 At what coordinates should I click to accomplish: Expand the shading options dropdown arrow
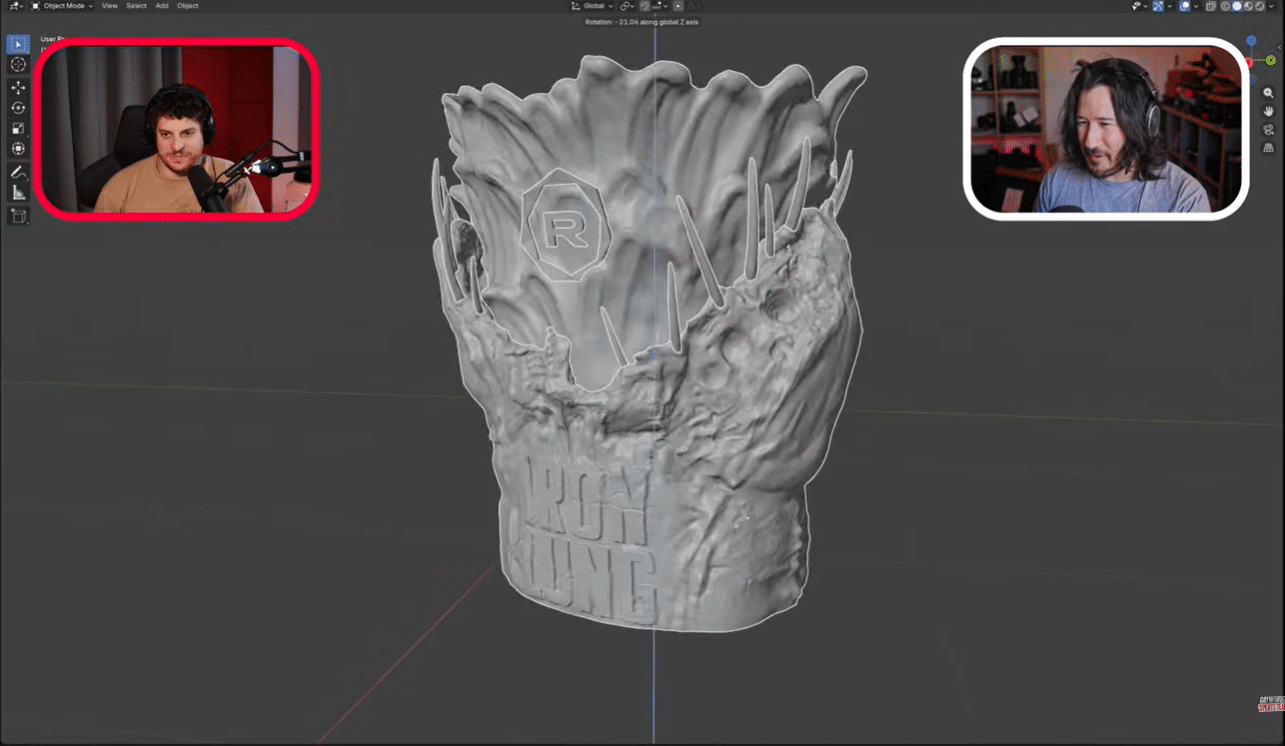(1271, 5)
